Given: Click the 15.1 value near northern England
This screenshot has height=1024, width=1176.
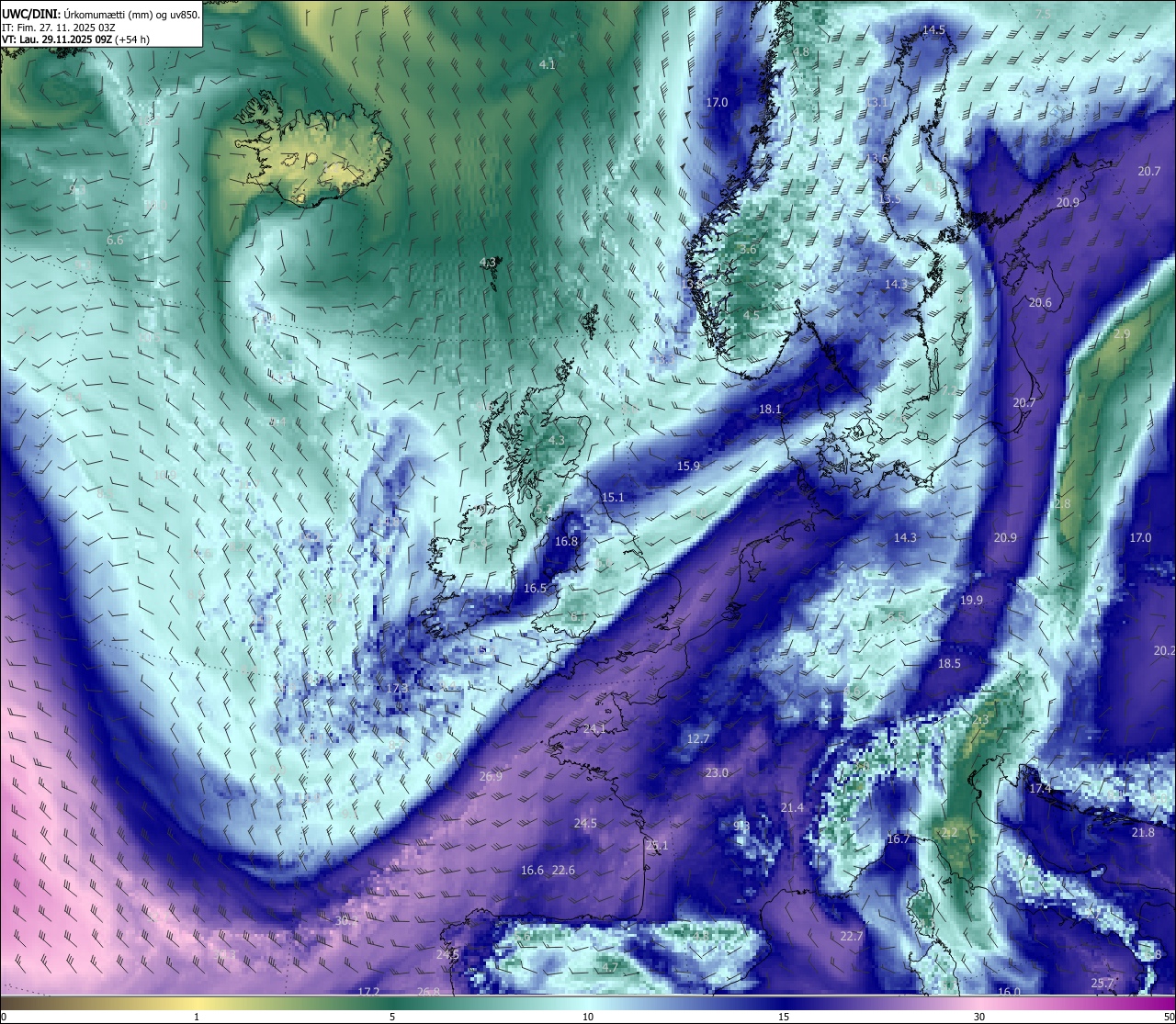Looking at the screenshot, I should pos(613,498).
